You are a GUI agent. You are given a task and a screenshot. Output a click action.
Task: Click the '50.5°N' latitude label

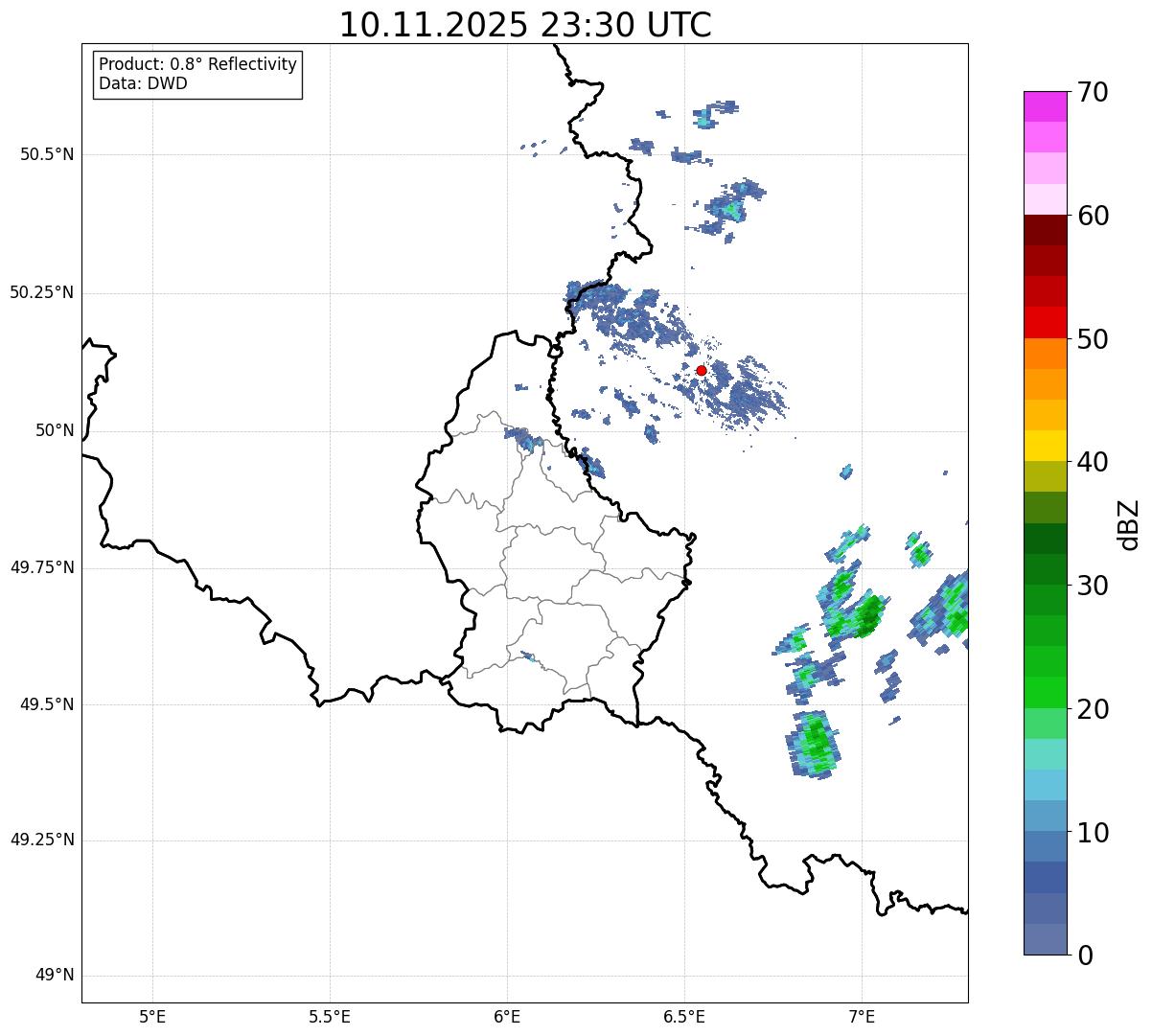point(47,154)
